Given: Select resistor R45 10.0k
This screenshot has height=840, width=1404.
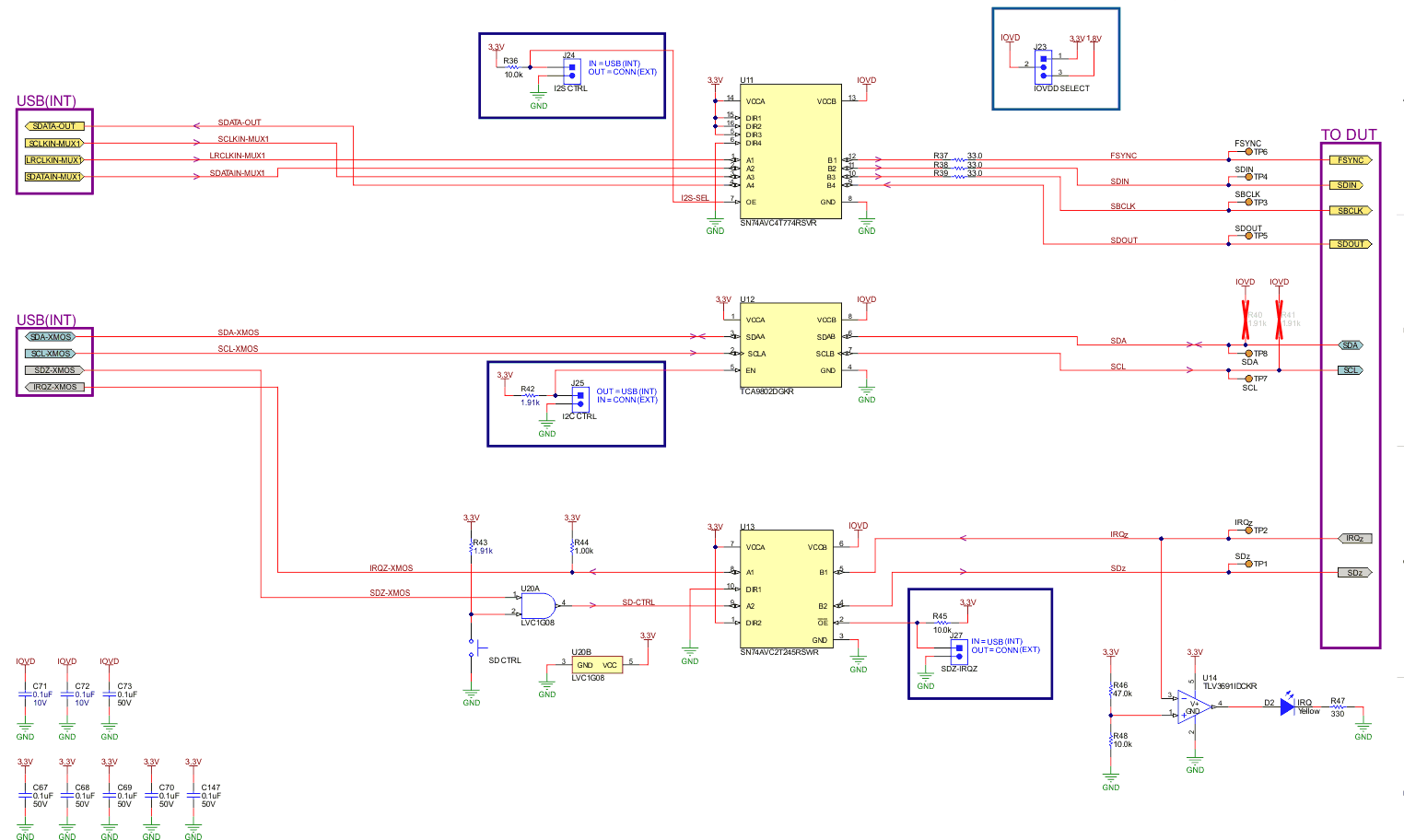Looking at the screenshot, I should click(x=942, y=623).
